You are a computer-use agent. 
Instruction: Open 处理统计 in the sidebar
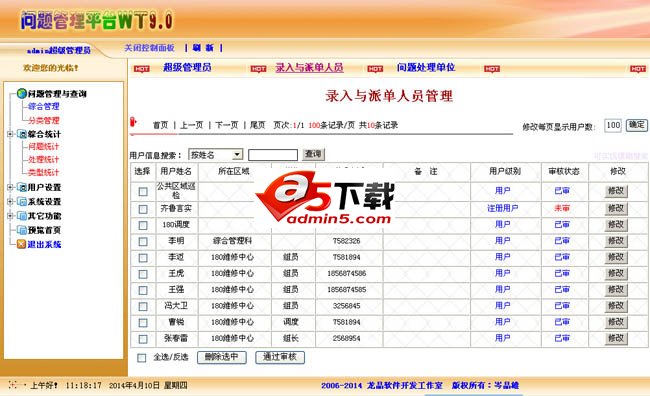[44, 159]
